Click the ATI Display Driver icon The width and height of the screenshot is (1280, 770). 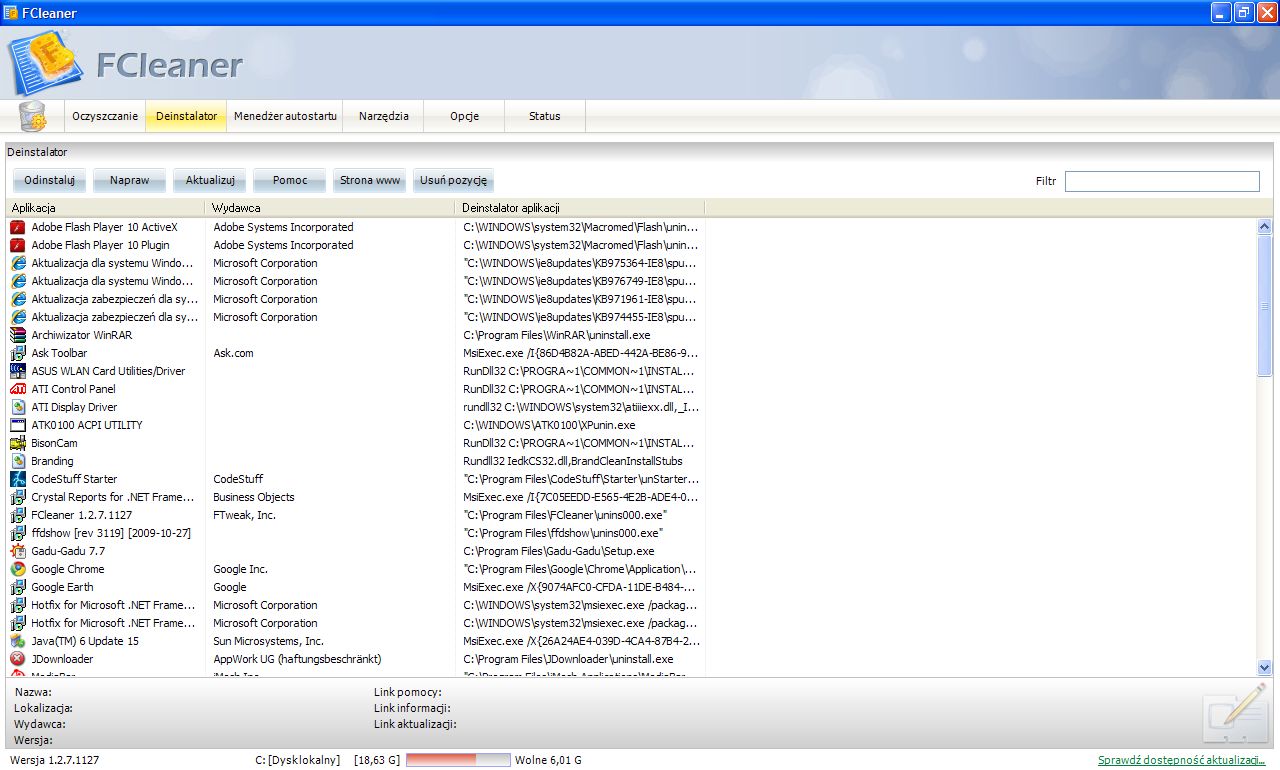click(x=18, y=407)
